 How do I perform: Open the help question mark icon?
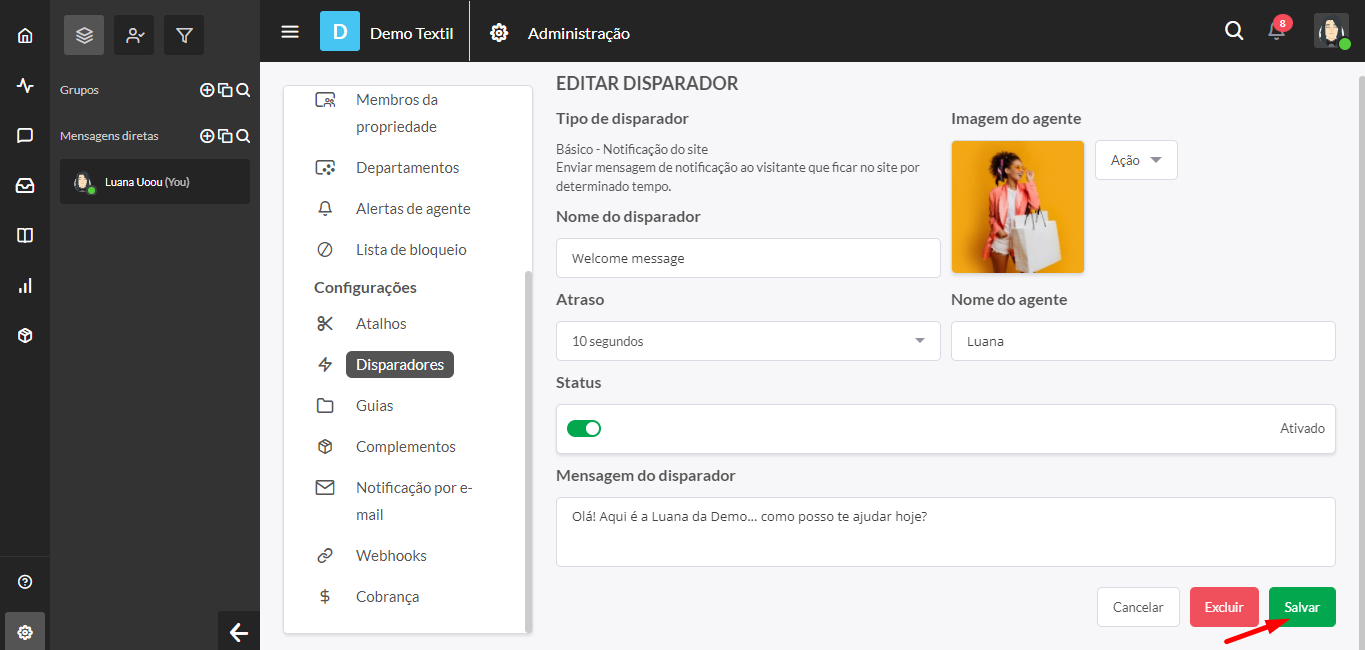click(x=25, y=582)
